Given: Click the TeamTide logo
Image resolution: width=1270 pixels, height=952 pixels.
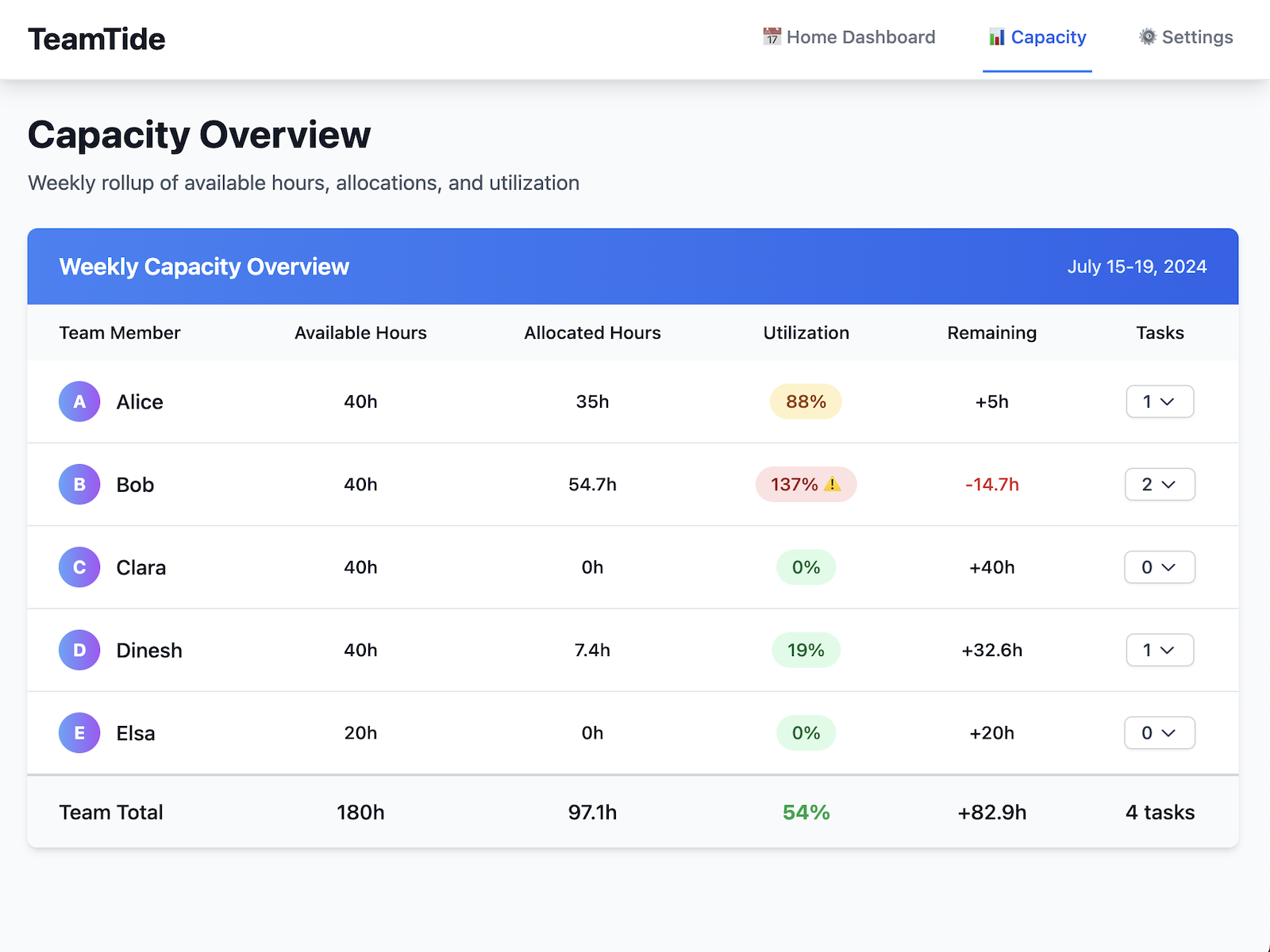Looking at the screenshot, I should [x=96, y=39].
